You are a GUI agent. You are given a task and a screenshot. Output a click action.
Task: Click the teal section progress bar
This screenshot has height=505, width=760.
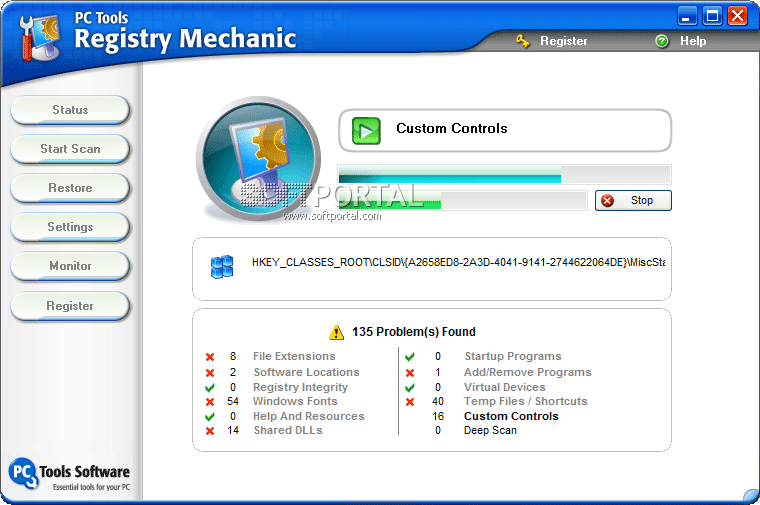504,174
